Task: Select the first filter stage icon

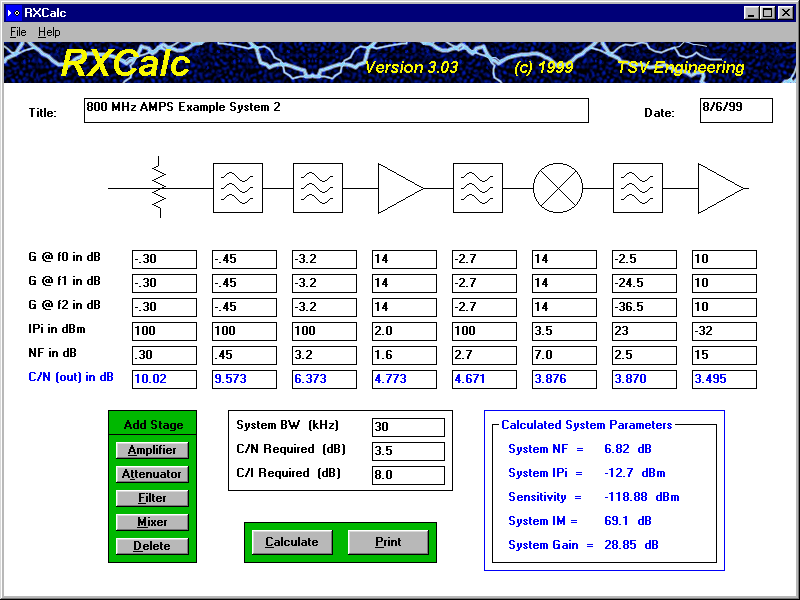Action: point(238,188)
